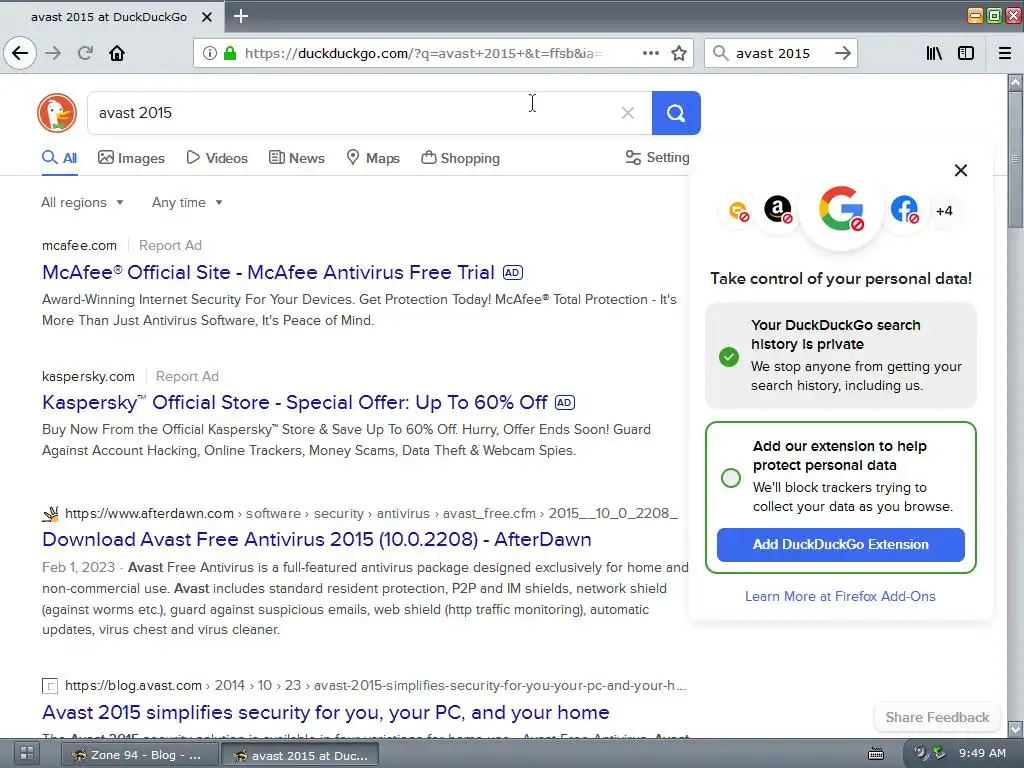This screenshot has height=768, width=1024.
Task: Clear the DuckDuckGo search query
Action: (628, 113)
